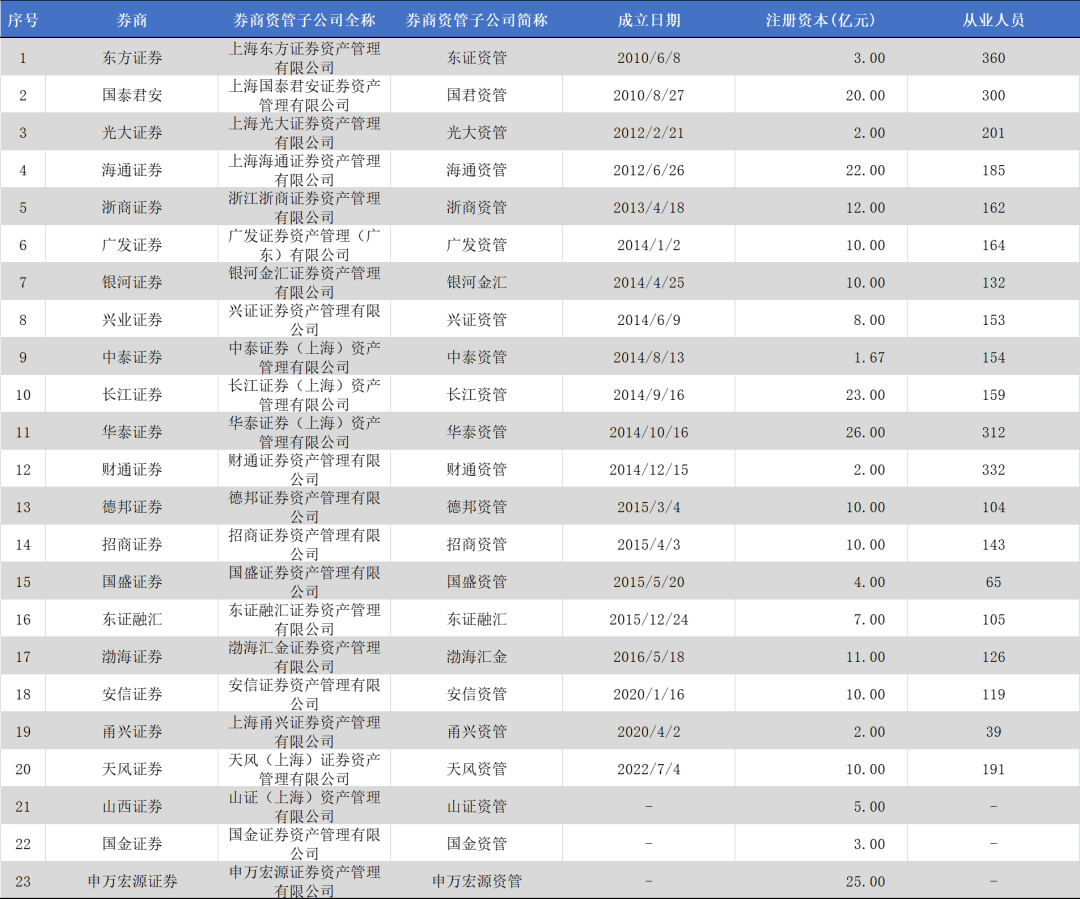Select the 国盛证券 cell
This screenshot has height=899, width=1080.
pyautogui.click(x=132, y=581)
